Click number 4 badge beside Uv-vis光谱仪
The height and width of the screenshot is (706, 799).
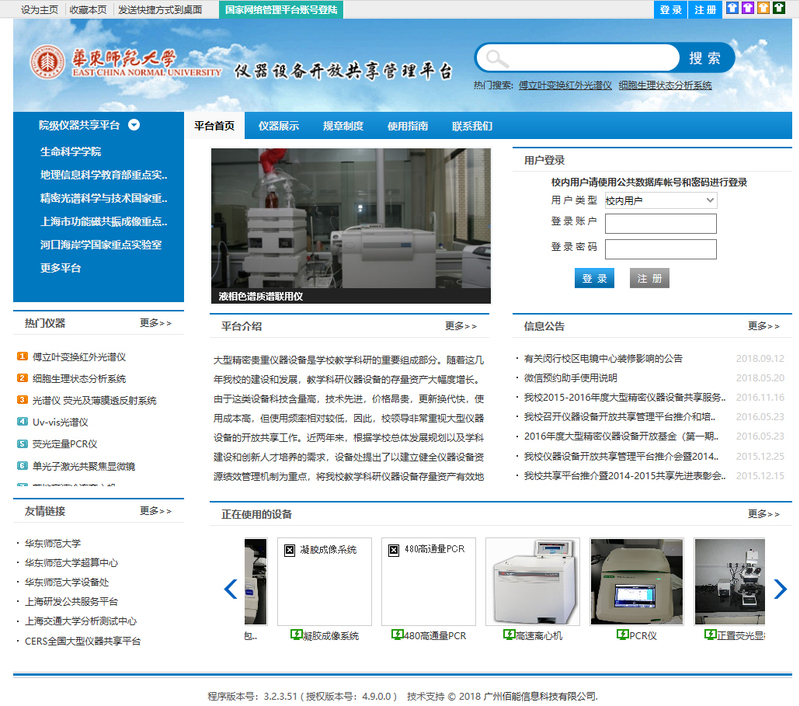pyautogui.click(x=22, y=421)
